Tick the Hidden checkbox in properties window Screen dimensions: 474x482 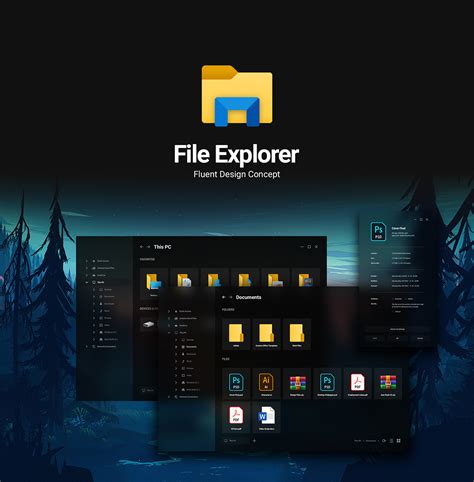(x=405, y=299)
